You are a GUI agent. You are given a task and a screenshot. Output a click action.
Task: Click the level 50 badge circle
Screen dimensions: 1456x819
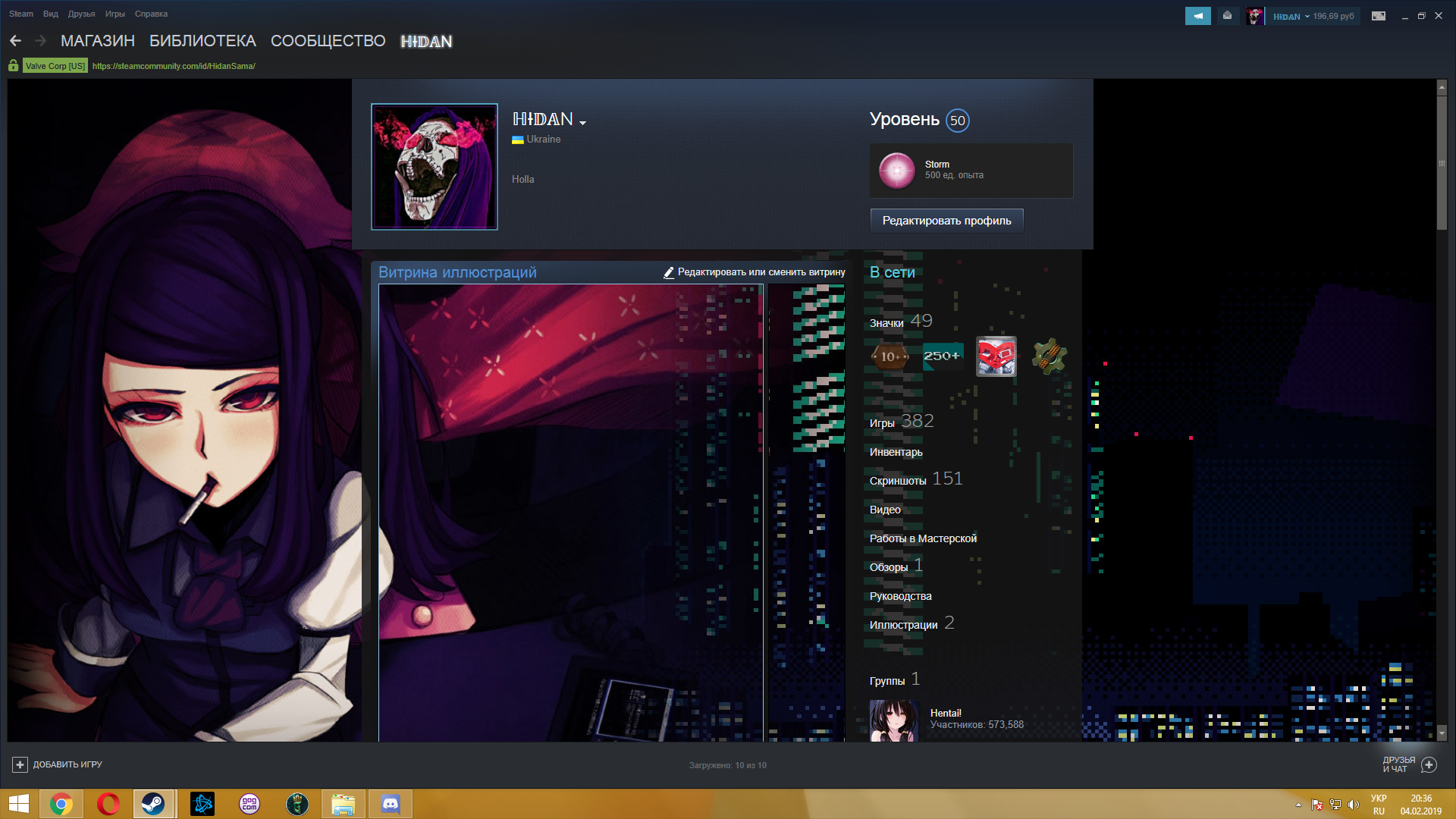click(x=958, y=121)
